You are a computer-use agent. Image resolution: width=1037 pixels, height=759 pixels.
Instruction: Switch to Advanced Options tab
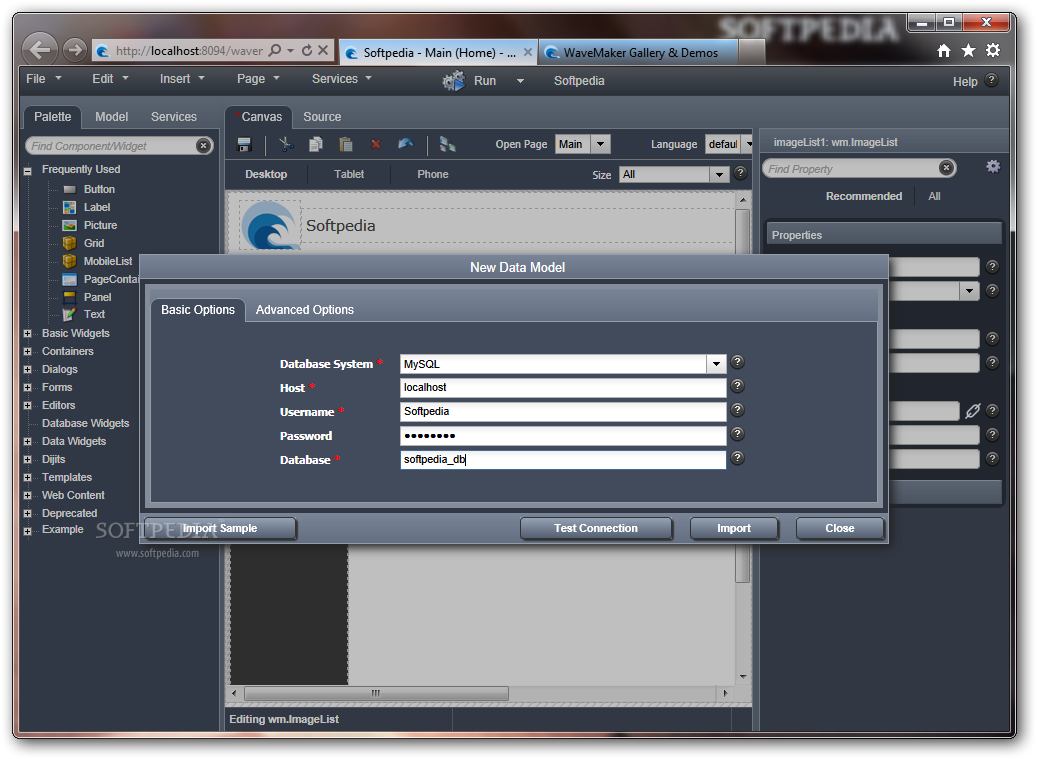point(304,309)
